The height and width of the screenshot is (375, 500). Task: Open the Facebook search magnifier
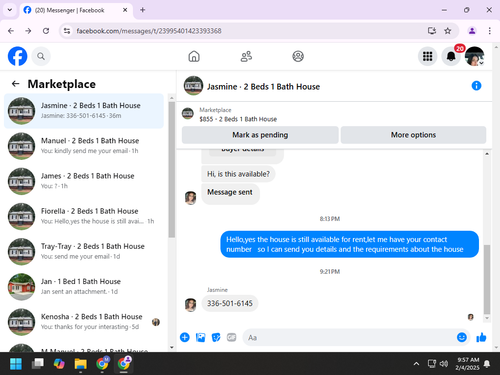[41, 56]
